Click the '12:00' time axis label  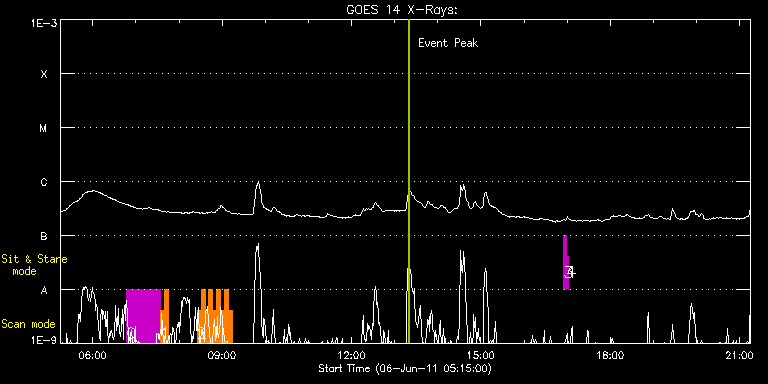[x=352, y=355]
